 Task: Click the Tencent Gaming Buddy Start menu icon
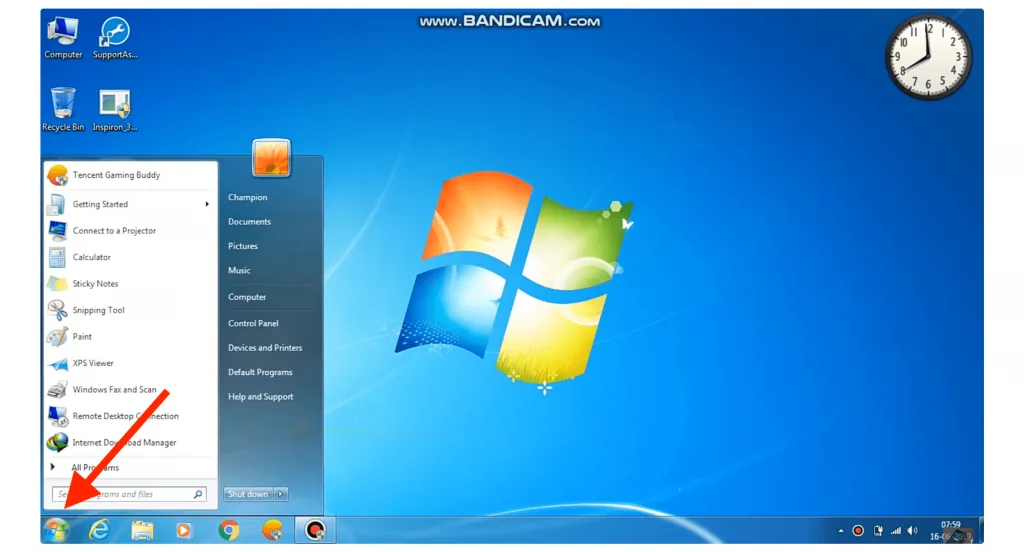coord(57,175)
